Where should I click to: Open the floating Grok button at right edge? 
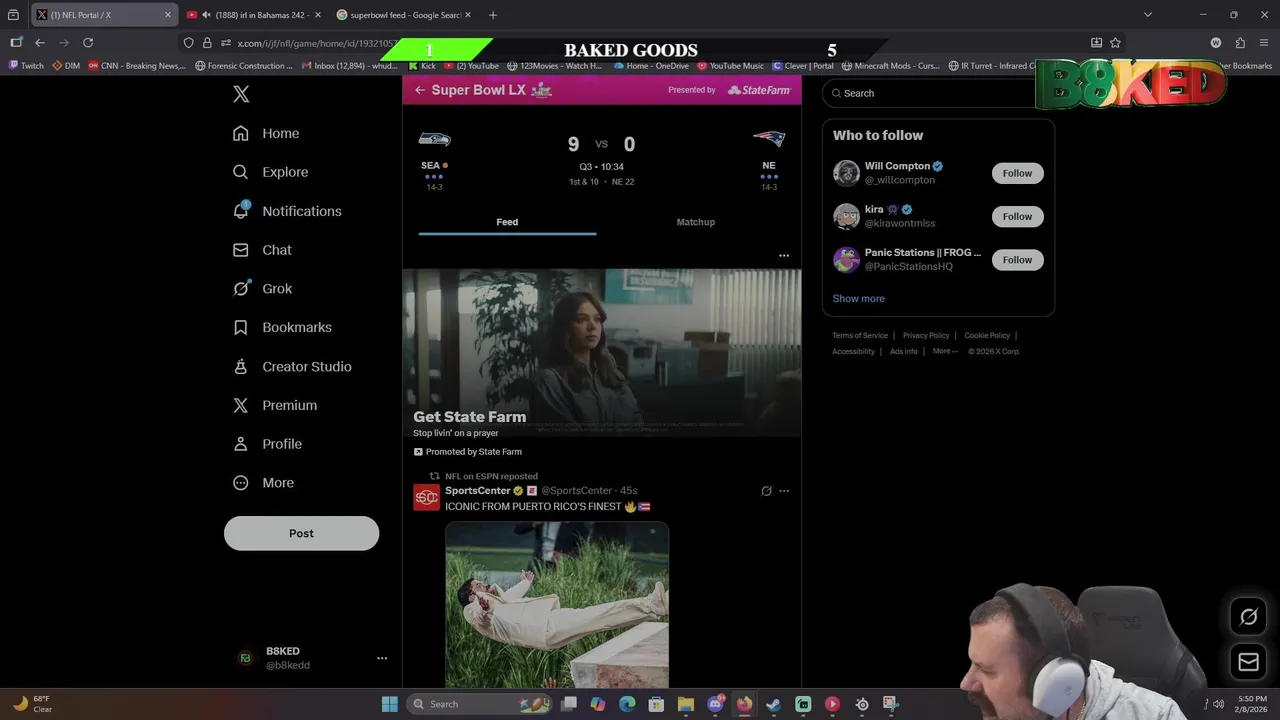pyautogui.click(x=1248, y=617)
